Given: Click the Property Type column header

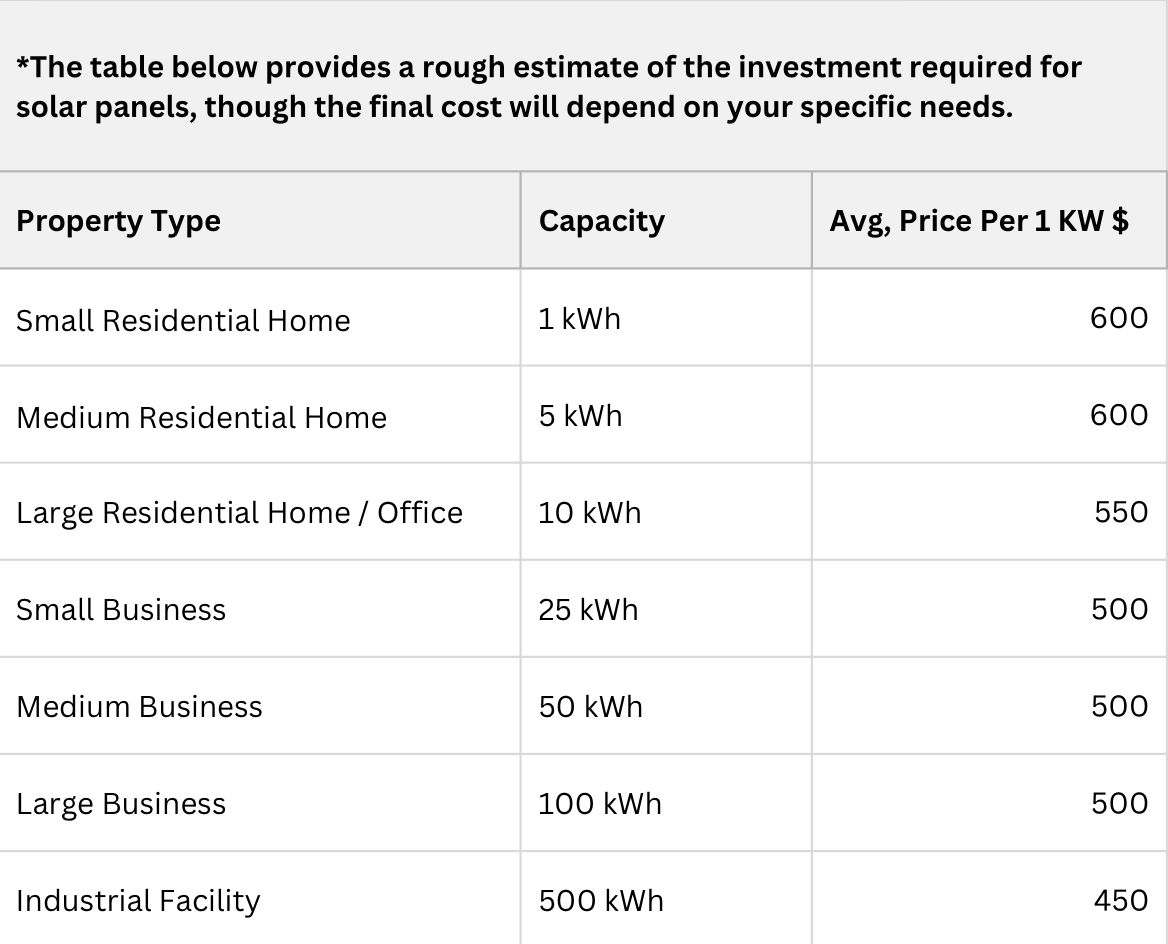Looking at the screenshot, I should click(119, 221).
